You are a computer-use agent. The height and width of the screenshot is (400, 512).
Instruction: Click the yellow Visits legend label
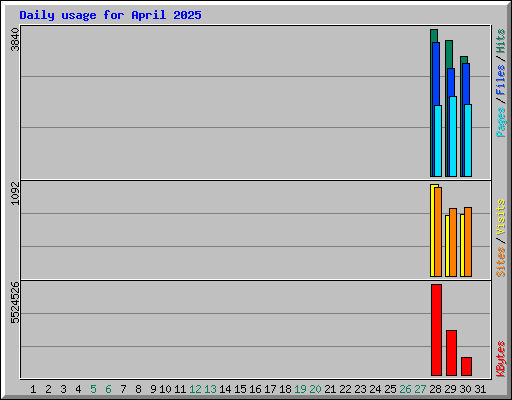500,217
